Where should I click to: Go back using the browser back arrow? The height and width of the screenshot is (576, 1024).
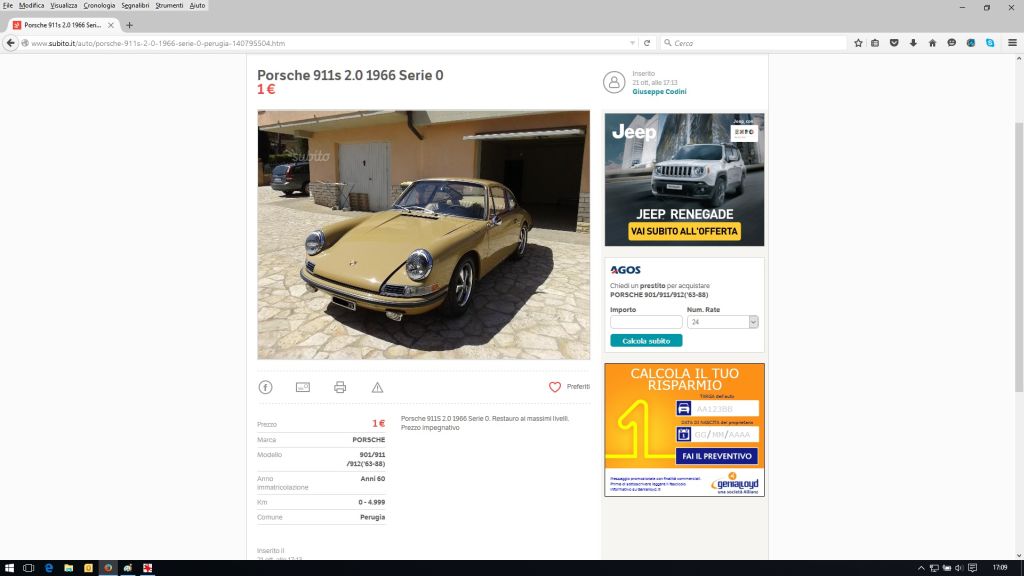point(10,43)
